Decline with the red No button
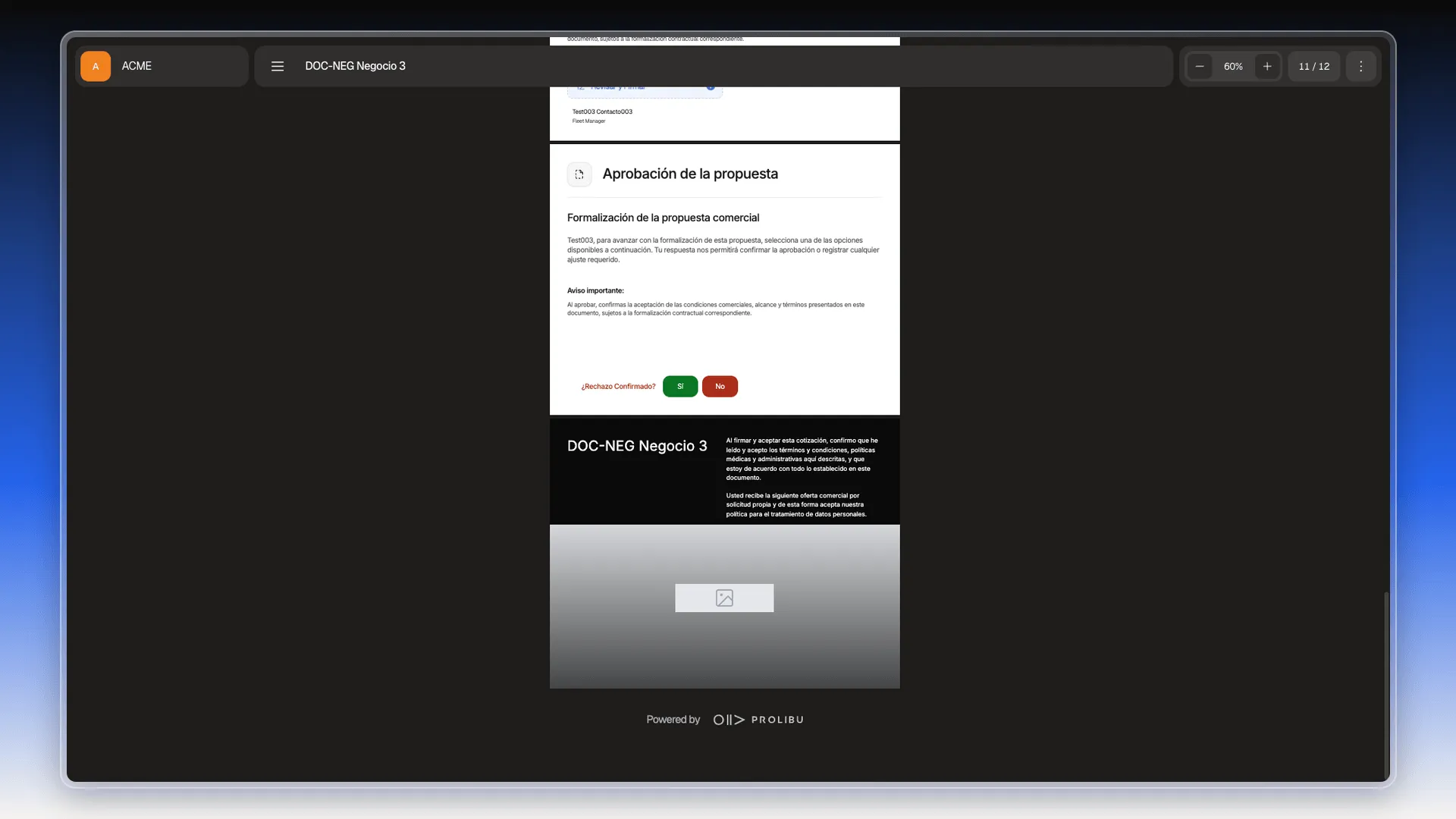The image size is (1456, 819). [720, 386]
